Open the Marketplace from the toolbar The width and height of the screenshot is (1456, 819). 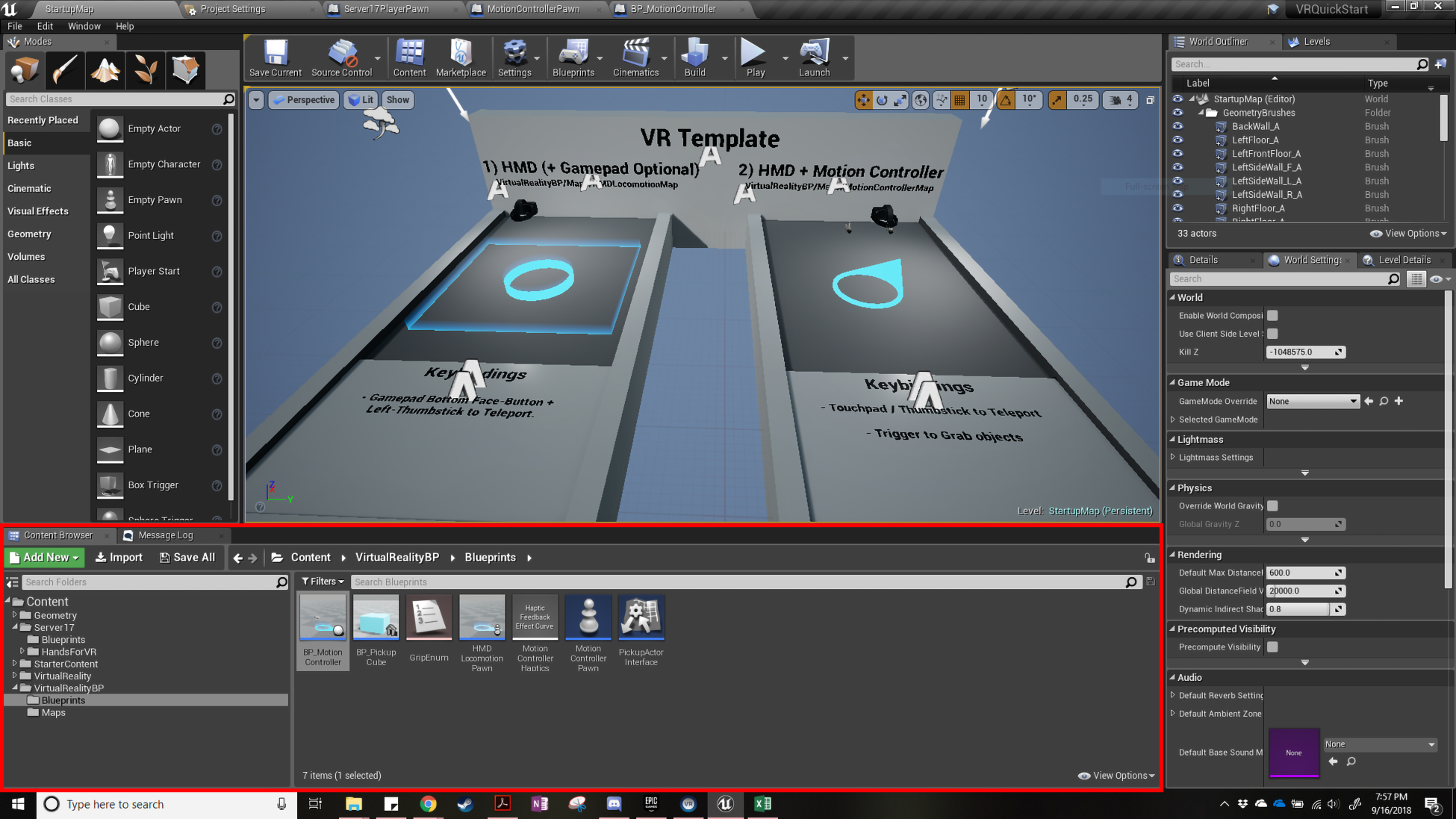(x=461, y=58)
